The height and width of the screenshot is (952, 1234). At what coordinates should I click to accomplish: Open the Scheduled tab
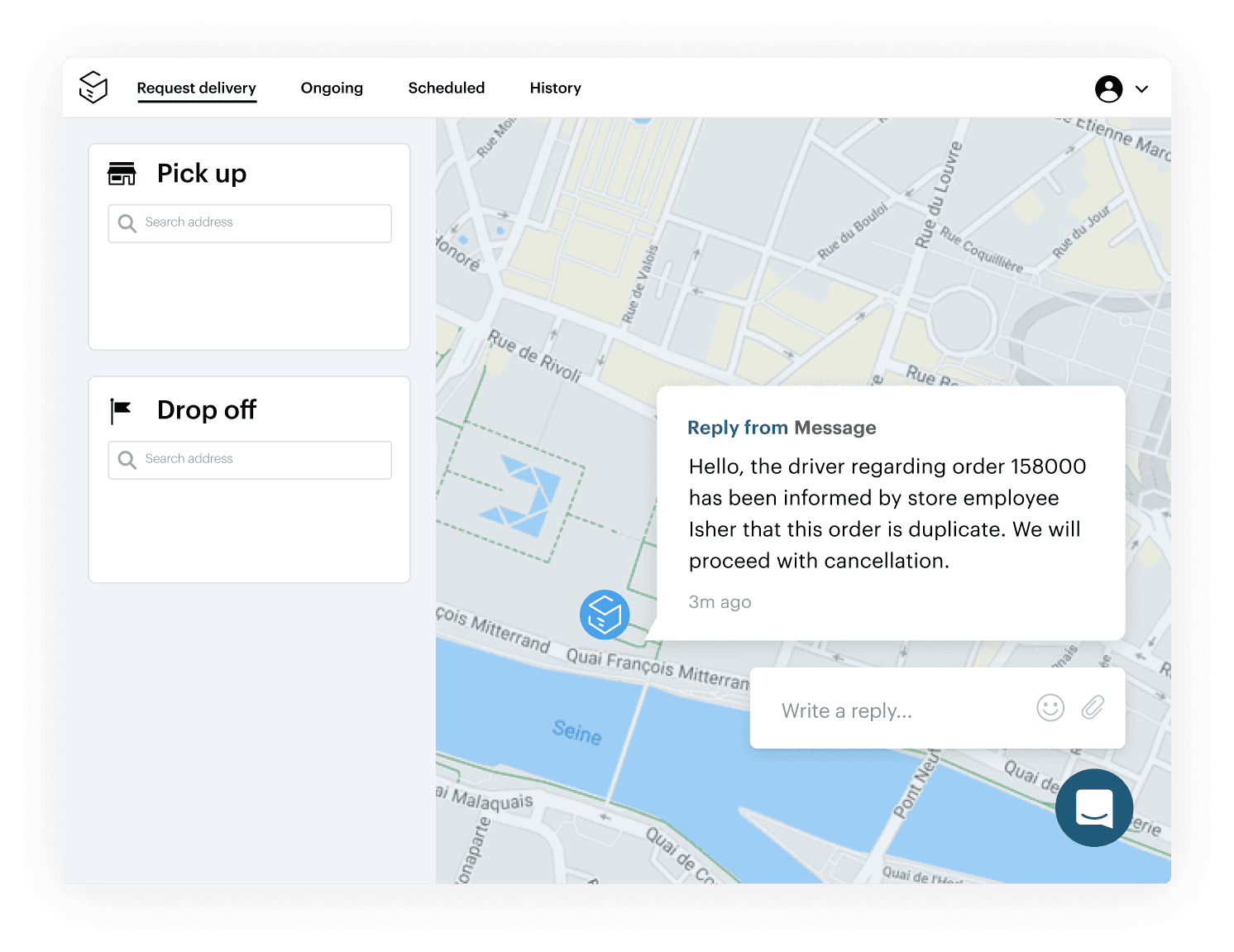click(x=447, y=88)
